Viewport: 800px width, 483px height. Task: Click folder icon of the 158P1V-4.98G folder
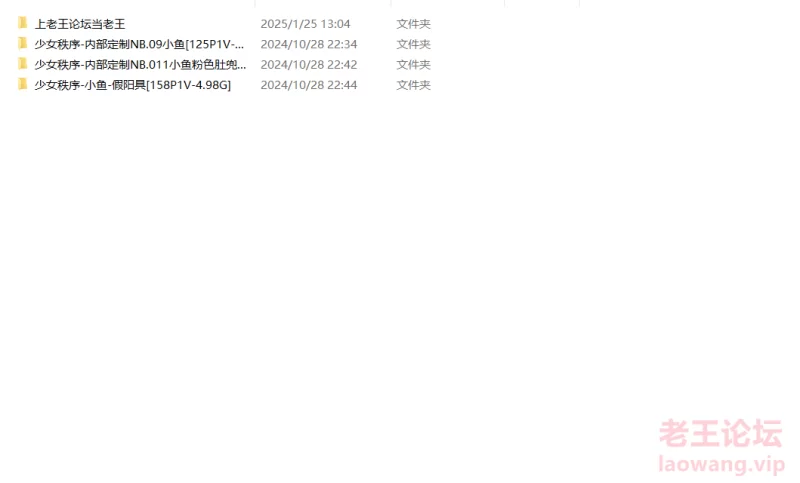coord(22,84)
